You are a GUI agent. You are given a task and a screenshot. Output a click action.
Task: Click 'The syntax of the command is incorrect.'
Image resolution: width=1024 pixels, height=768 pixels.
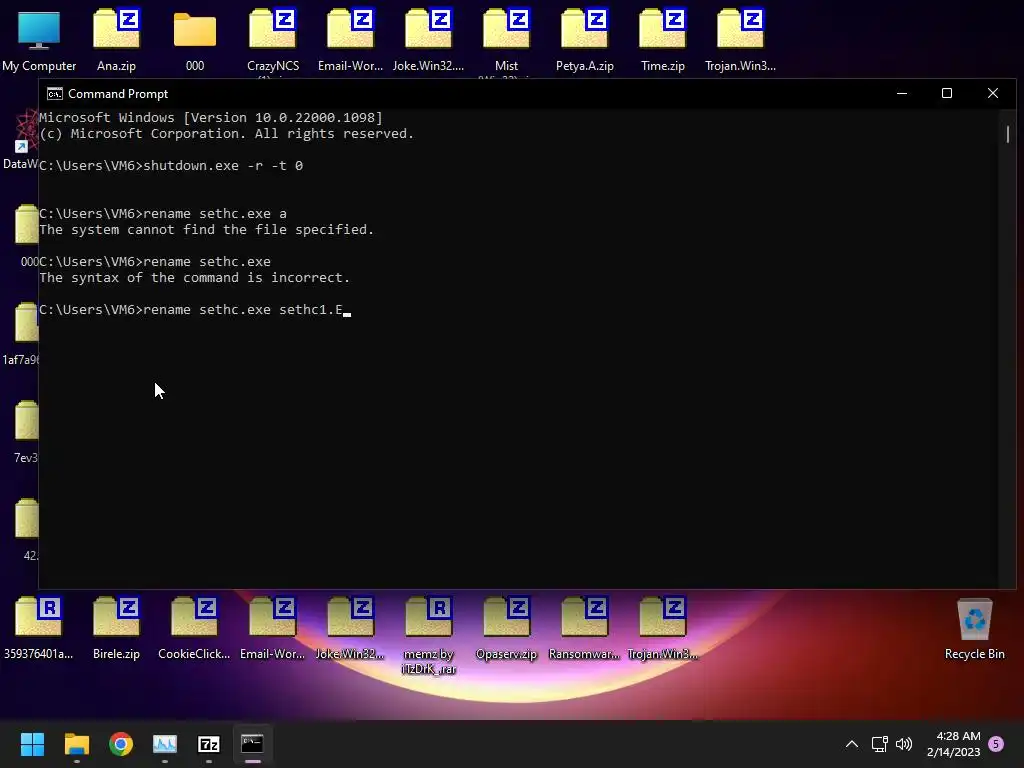pos(195,278)
